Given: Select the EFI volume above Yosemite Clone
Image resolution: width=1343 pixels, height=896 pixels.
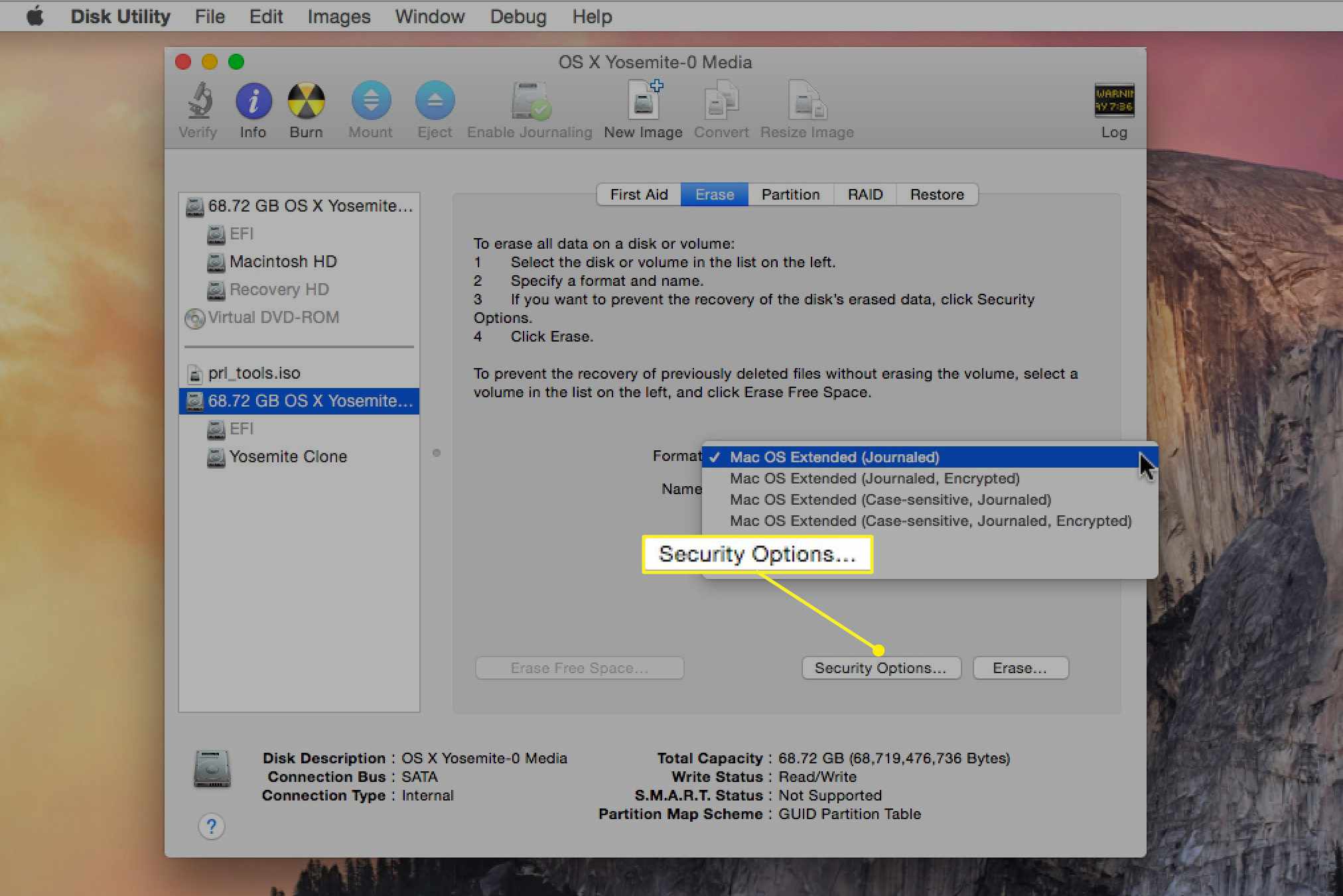Looking at the screenshot, I should pyautogui.click(x=299, y=429).
